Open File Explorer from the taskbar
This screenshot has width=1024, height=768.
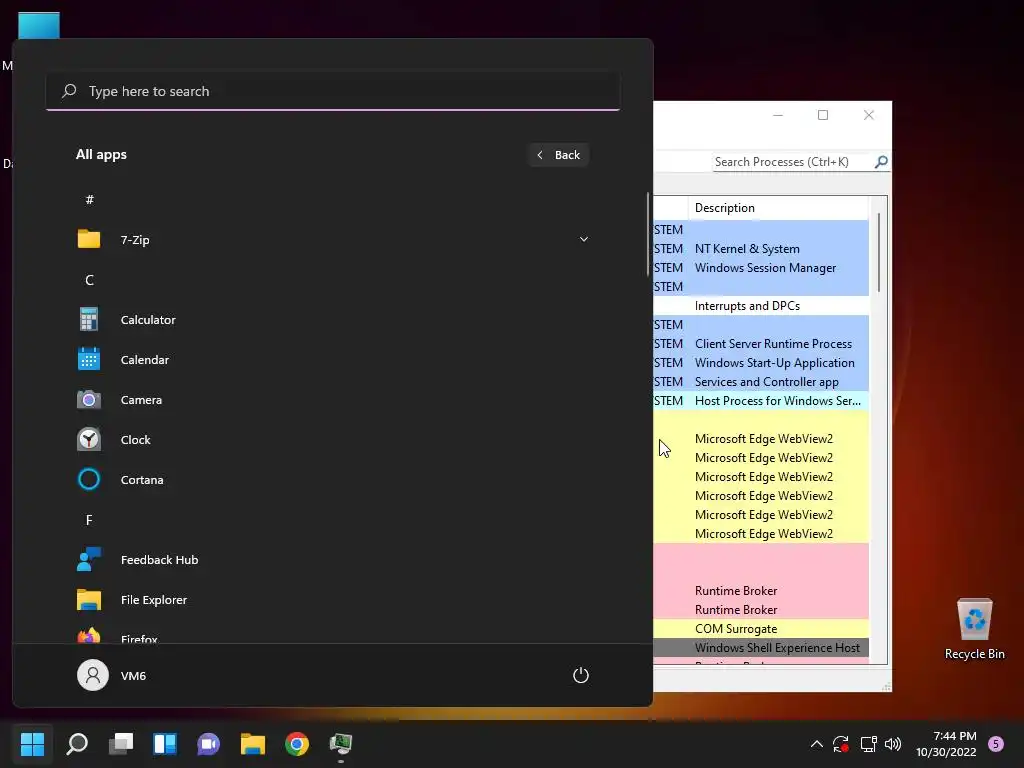click(x=253, y=743)
